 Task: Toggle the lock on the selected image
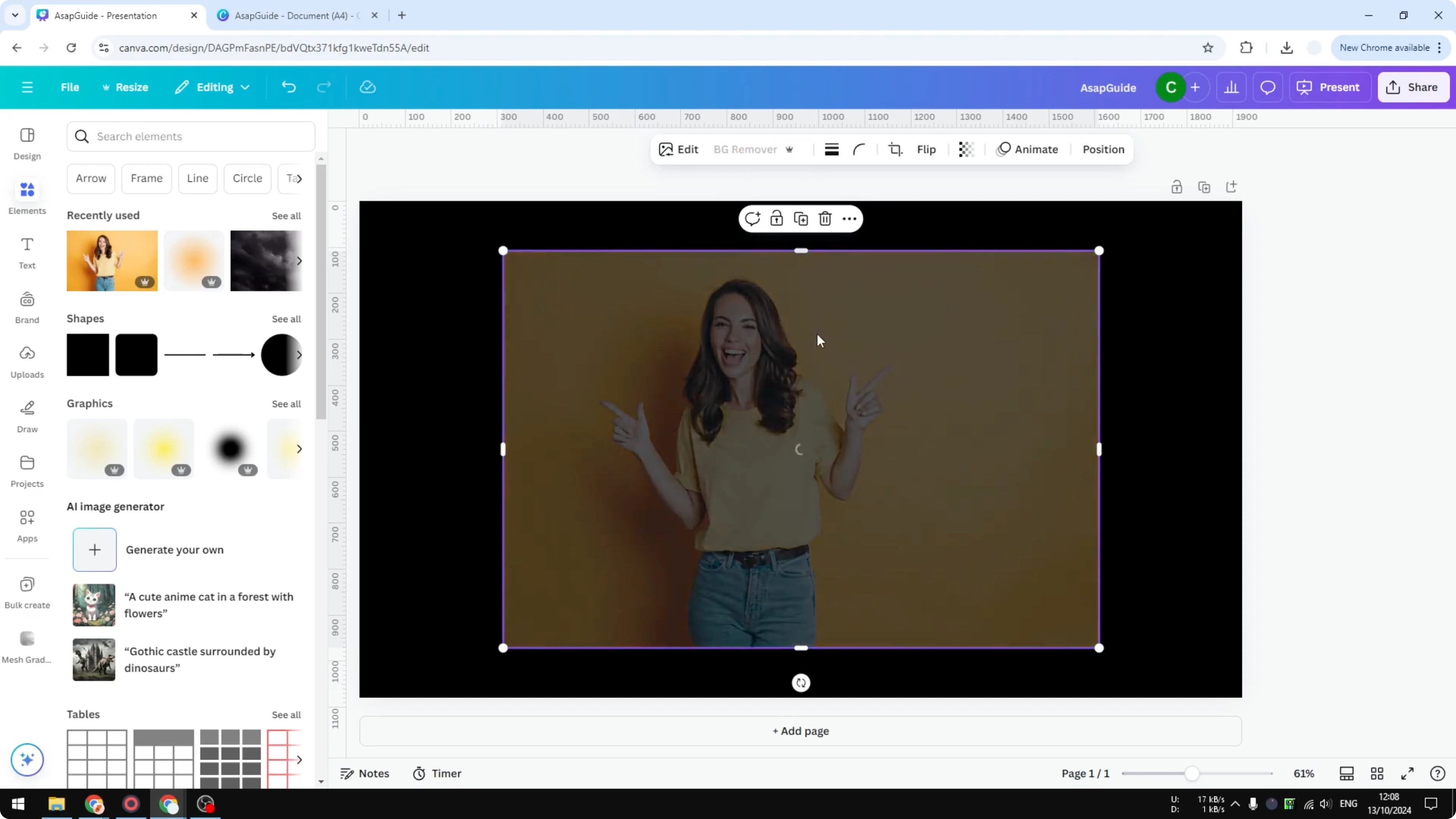pyautogui.click(x=777, y=219)
